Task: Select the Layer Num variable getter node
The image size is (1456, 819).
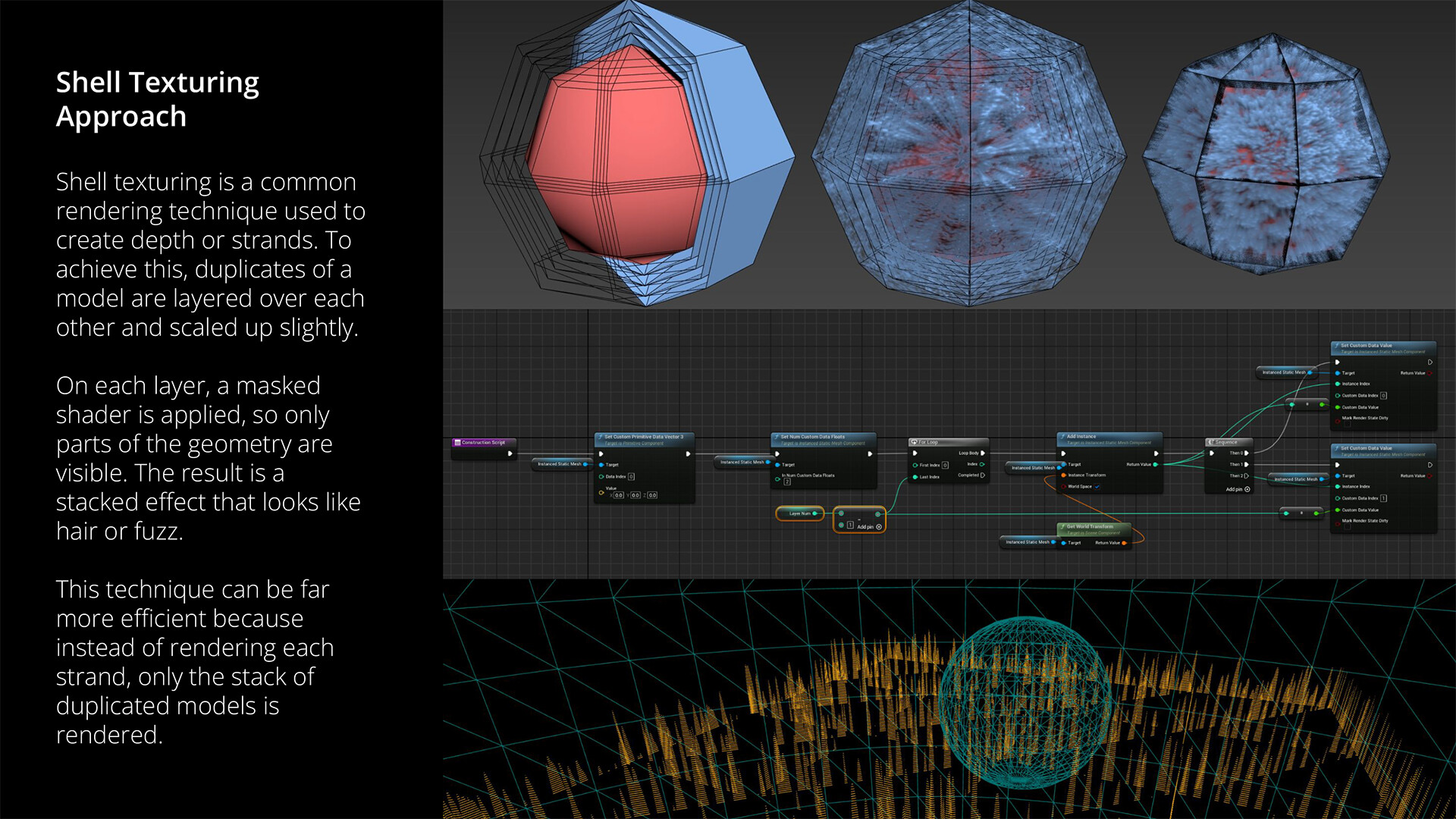Action: pos(800,513)
